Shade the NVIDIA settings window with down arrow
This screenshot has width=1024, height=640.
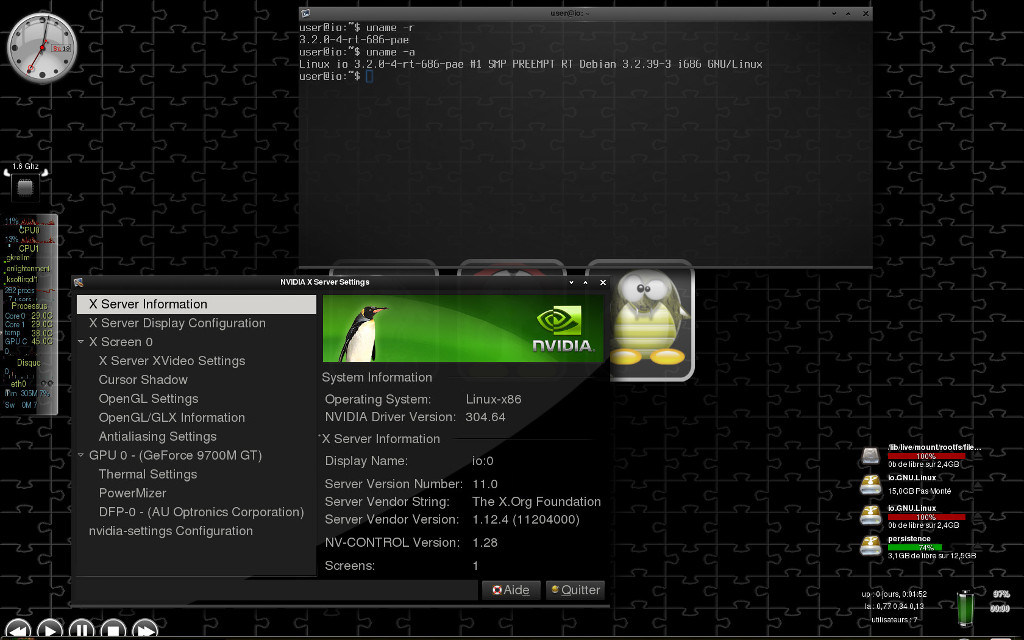click(571, 282)
